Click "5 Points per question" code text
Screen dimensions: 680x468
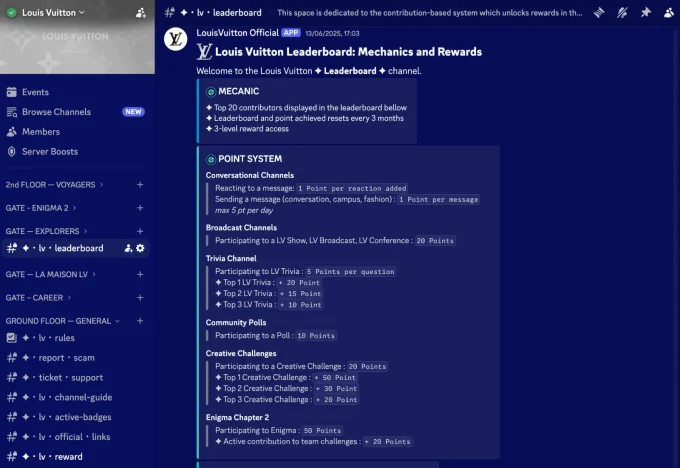[x=350, y=272]
